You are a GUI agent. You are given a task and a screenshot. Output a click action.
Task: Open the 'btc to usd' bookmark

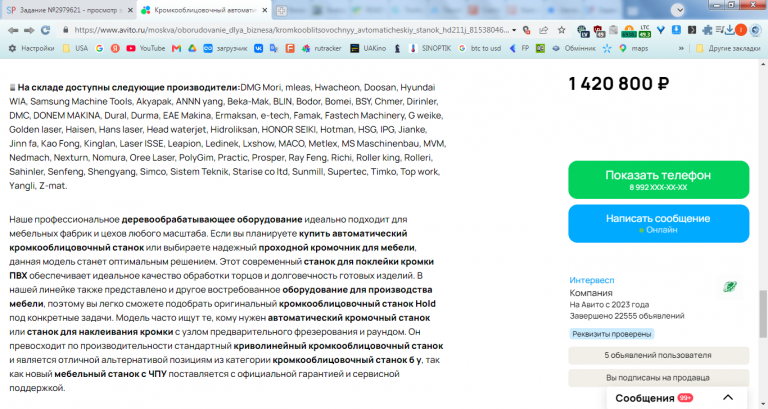pos(480,48)
